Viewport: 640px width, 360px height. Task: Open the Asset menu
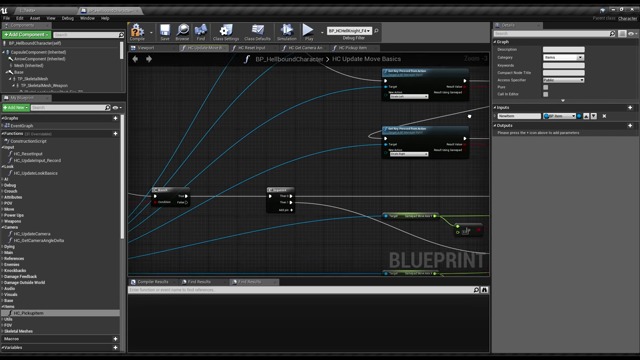tap(35, 18)
